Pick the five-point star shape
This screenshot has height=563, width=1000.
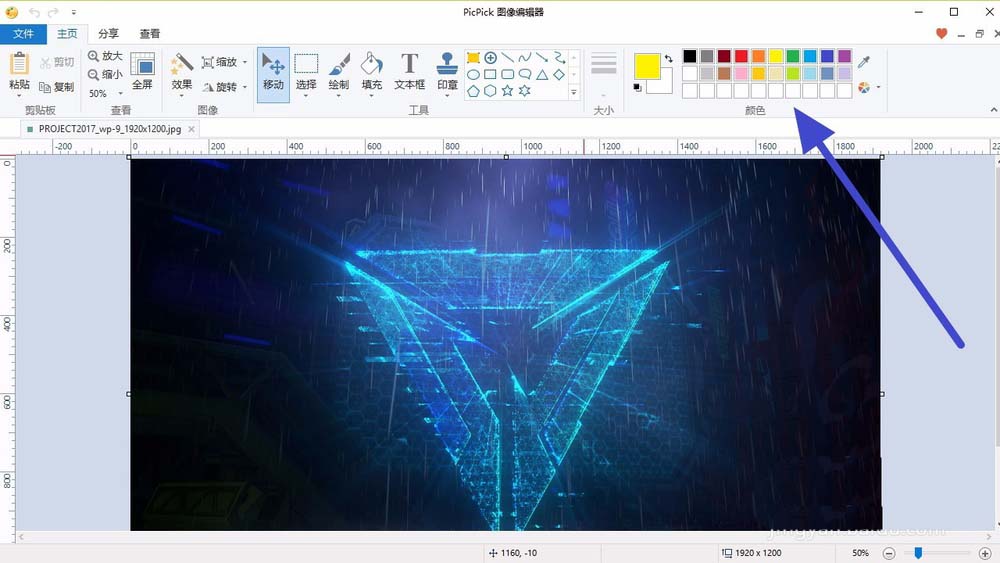click(x=508, y=91)
